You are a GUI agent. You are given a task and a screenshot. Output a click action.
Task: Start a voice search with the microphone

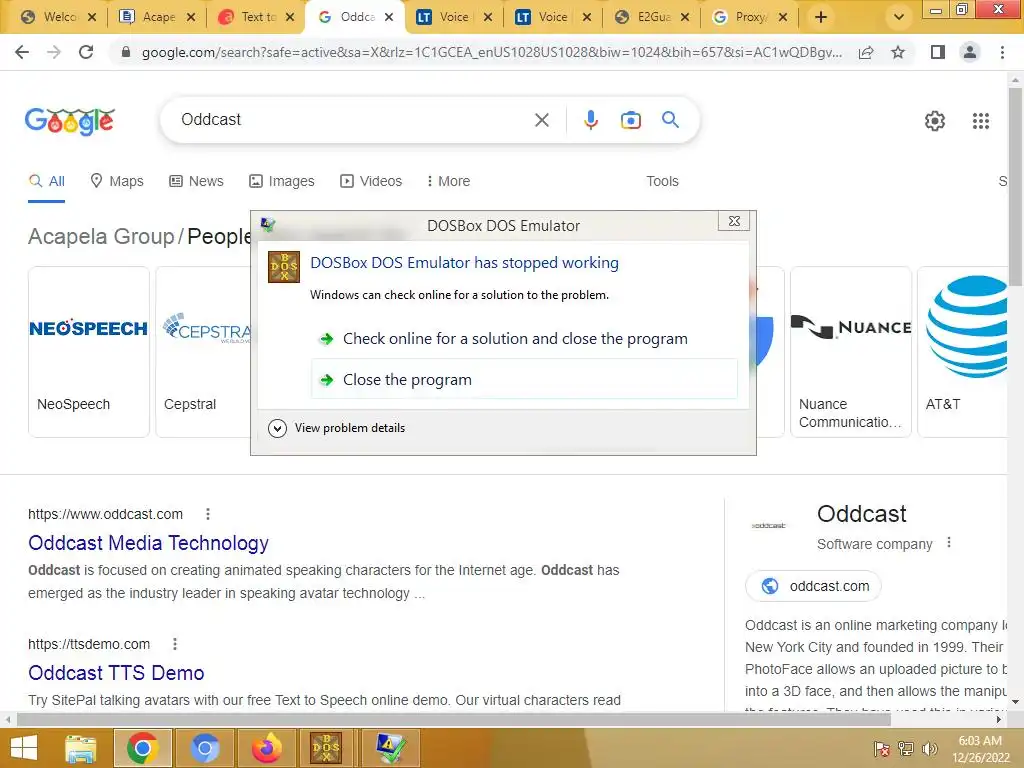590,120
